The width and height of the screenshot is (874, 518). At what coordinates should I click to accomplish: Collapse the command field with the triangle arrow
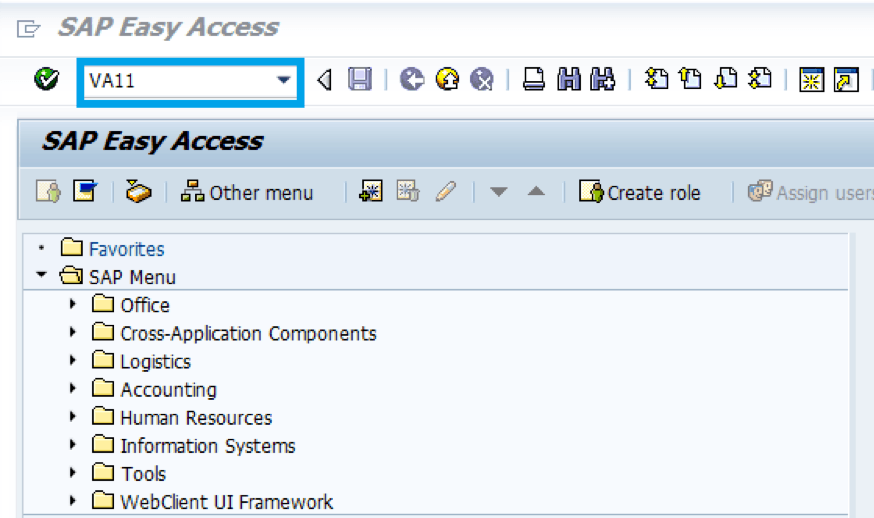point(325,80)
